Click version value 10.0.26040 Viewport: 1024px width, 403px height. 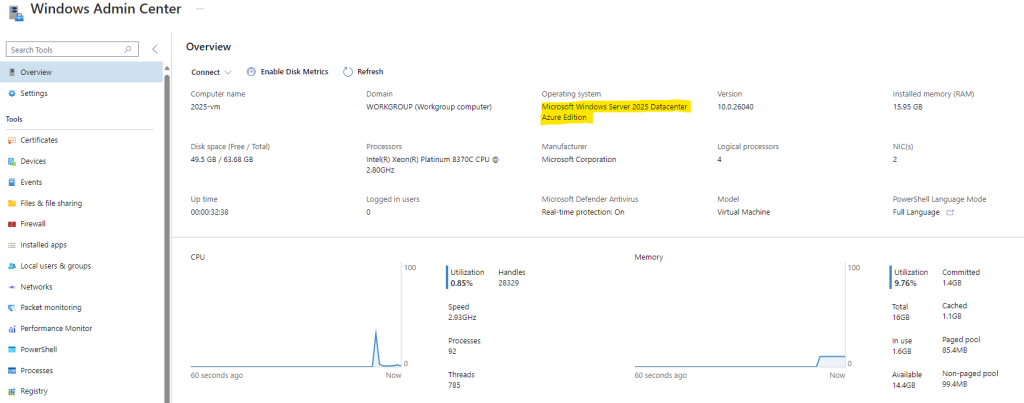[735, 106]
